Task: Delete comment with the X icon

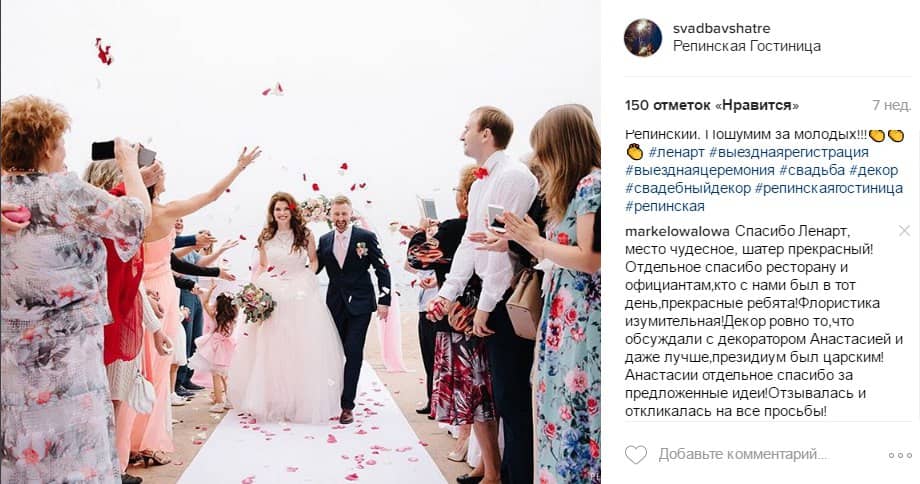Action: pyautogui.click(x=904, y=231)
